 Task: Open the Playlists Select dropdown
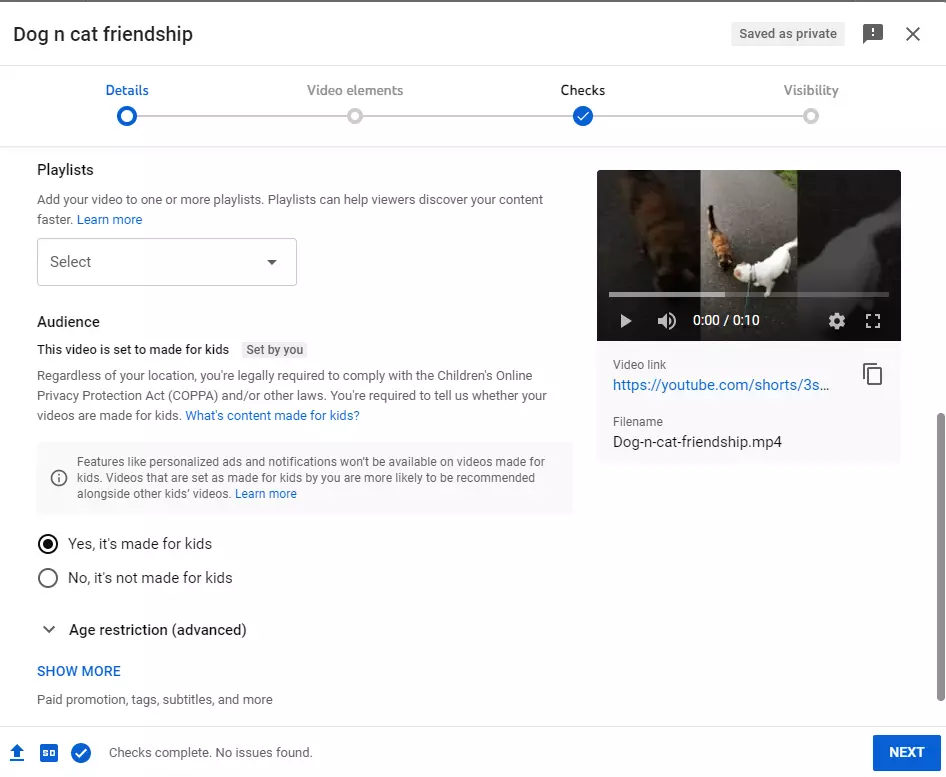(167, 262)
